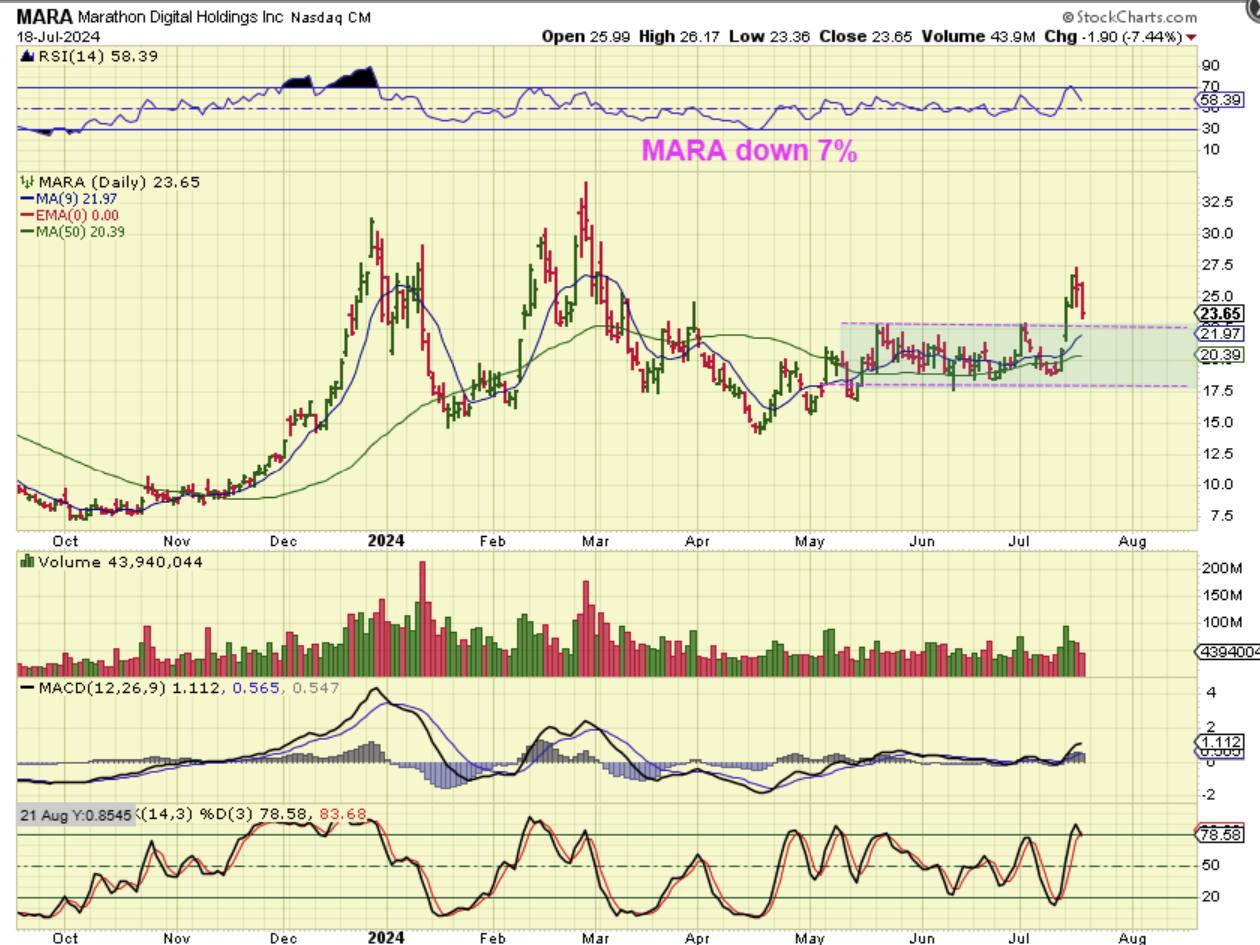
Task: Click the Volume 43,940,044 panel label
Action: (119, 562)
